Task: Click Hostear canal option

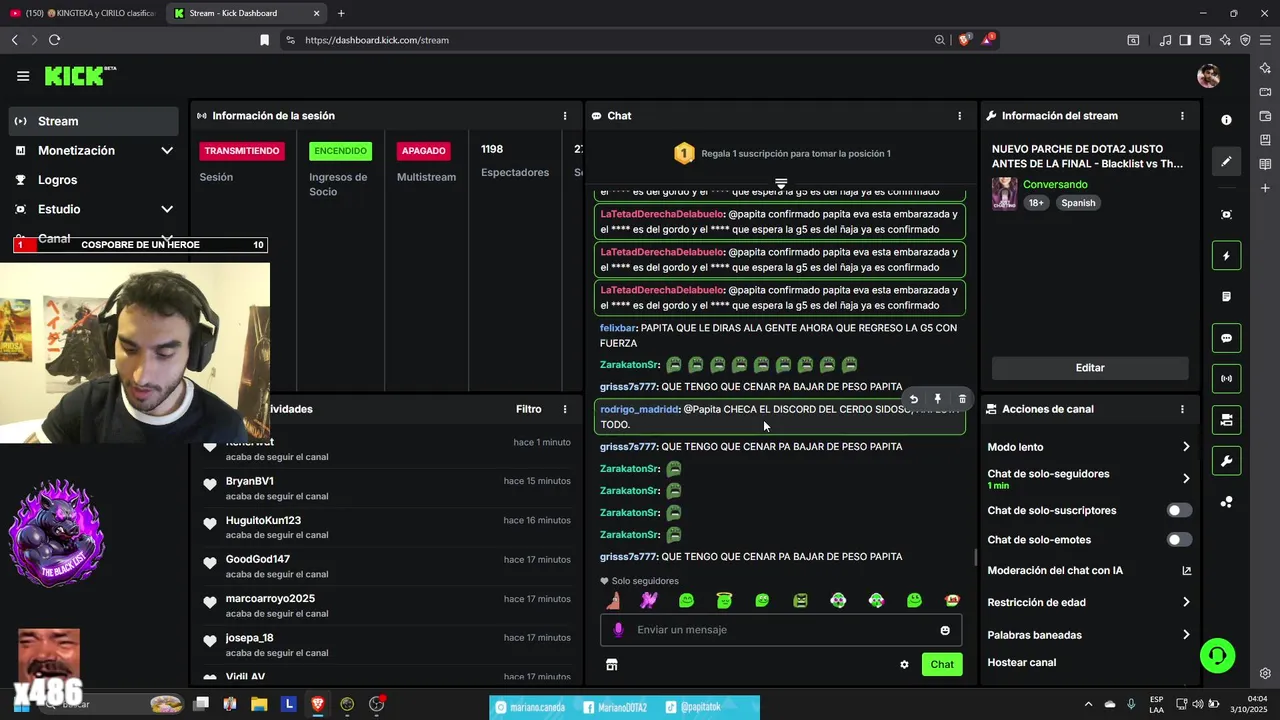Action: (1021, 663)
